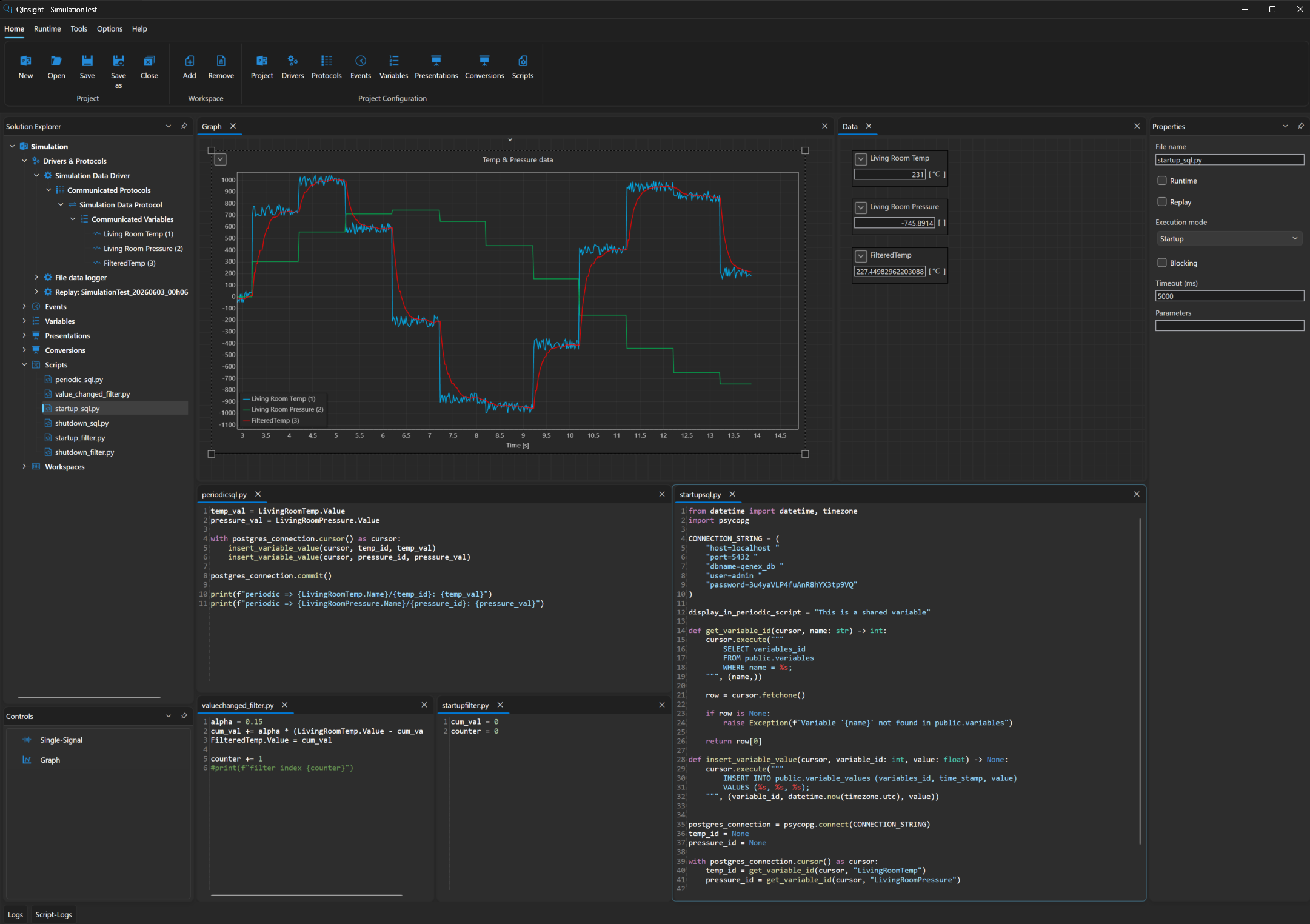Screen dimensions: 1310x924
Task: Select shutdown_sql.py script
Action: (x=82, y=423)
